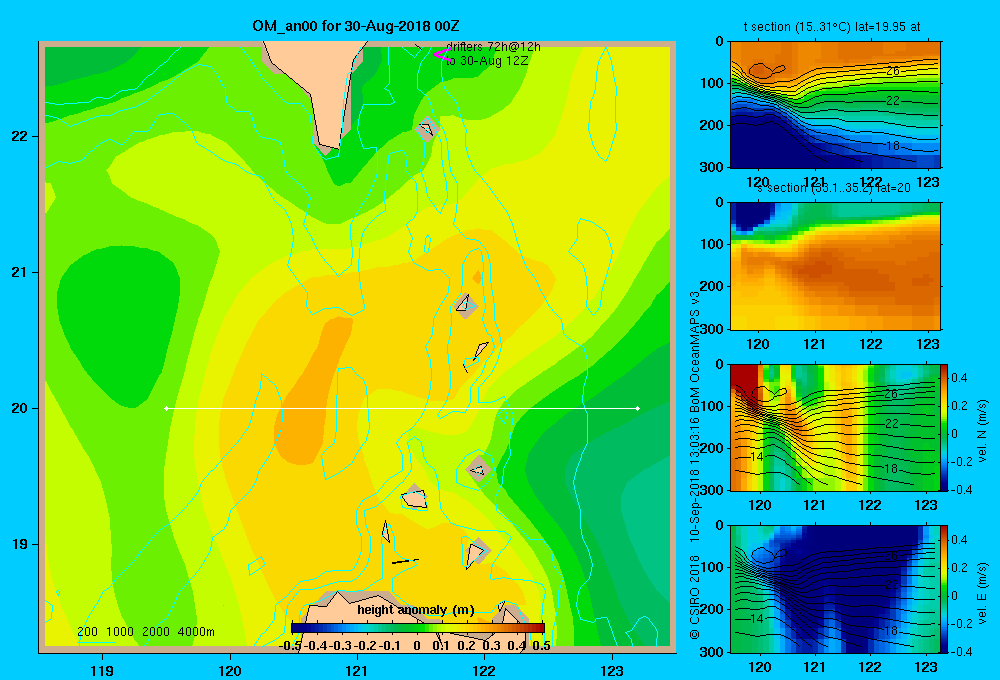Click the depth label 300 on temperature section
1000x680 pixels.
(x=714, y=167)
